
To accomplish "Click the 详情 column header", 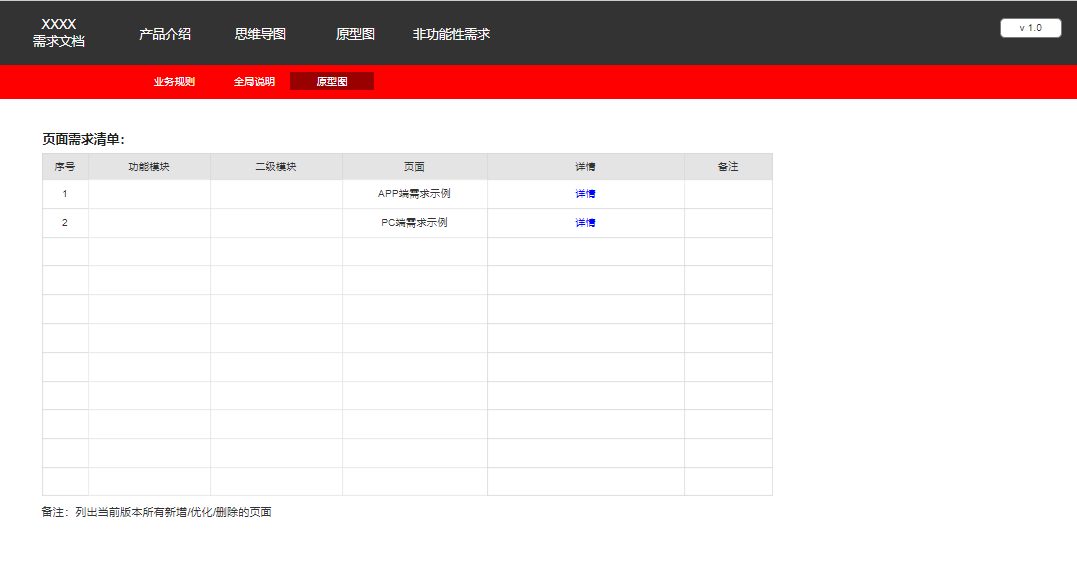I will pos(585,167).
